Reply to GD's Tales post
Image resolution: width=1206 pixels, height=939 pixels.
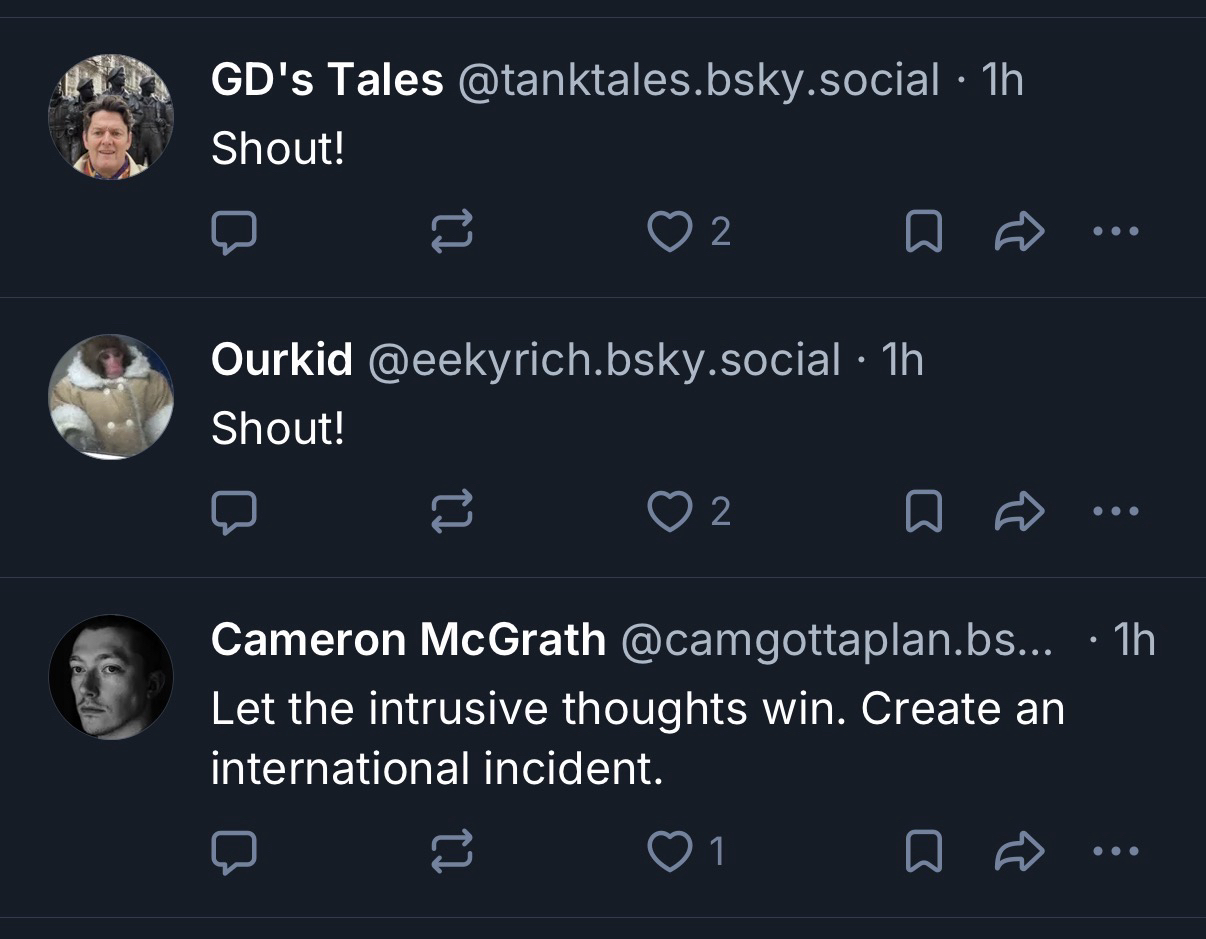(235, 232)
